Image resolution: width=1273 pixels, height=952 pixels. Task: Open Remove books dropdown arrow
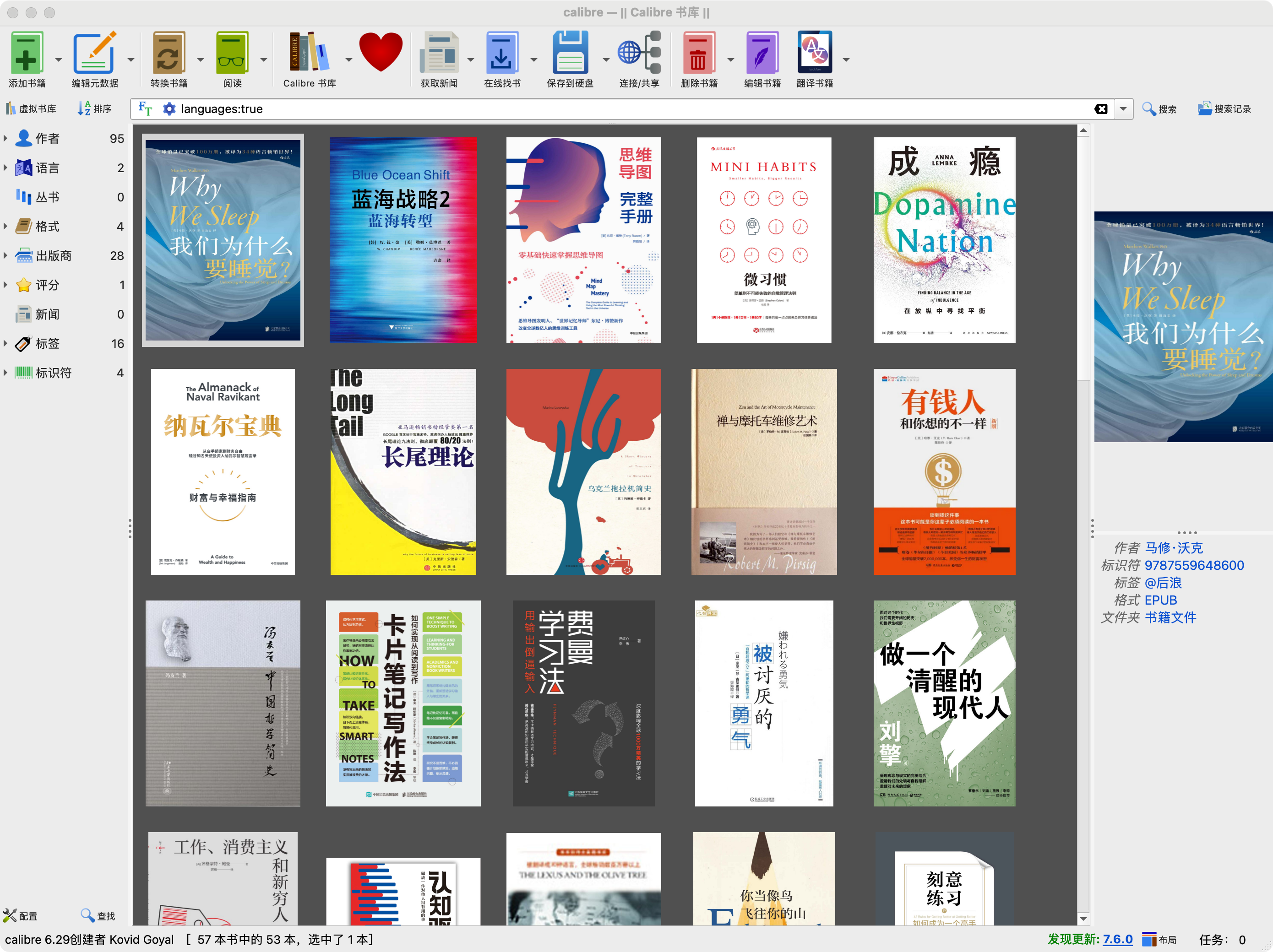730,60
